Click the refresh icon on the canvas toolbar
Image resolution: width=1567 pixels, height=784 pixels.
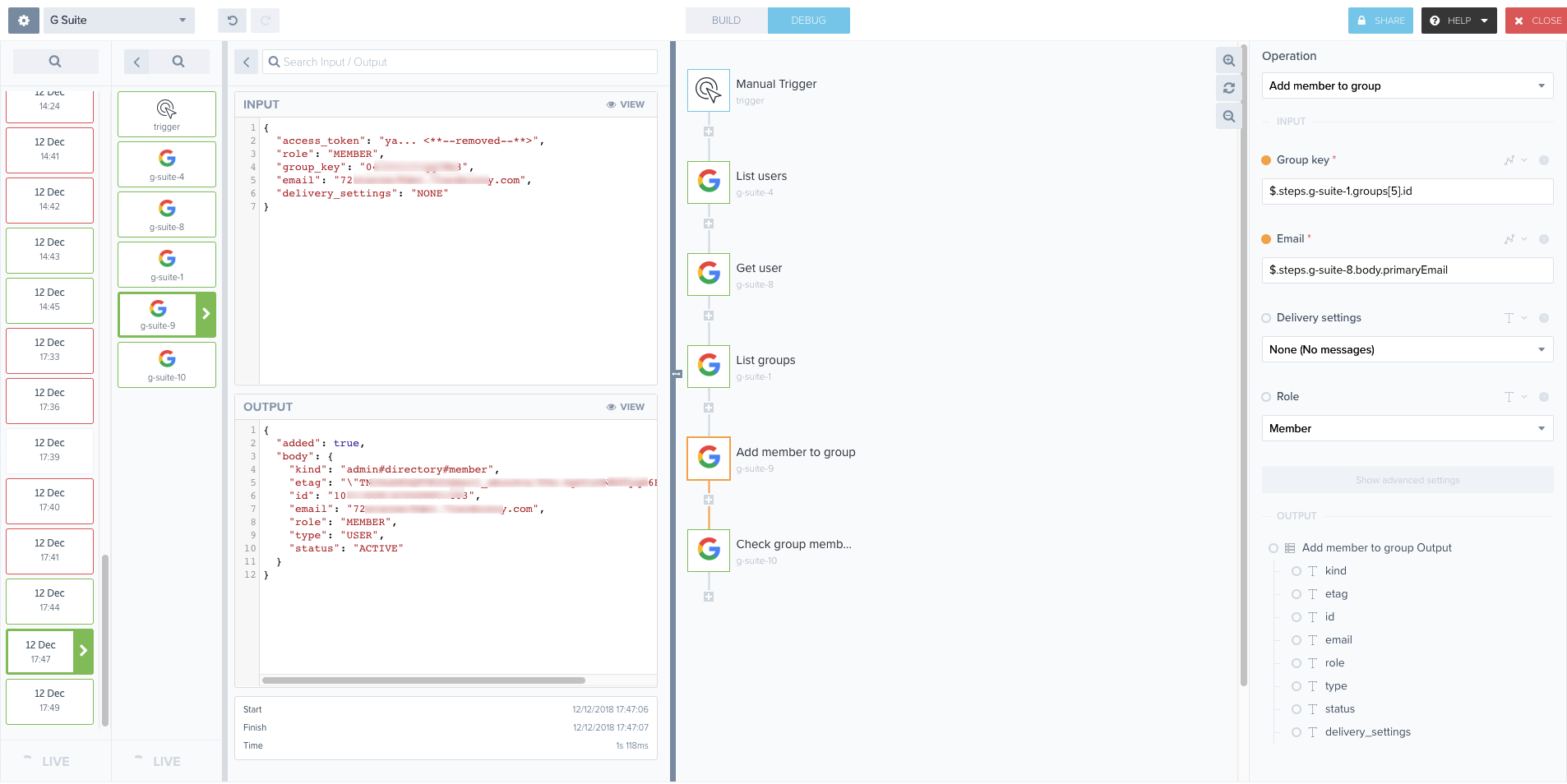(x=1227, y=88)
